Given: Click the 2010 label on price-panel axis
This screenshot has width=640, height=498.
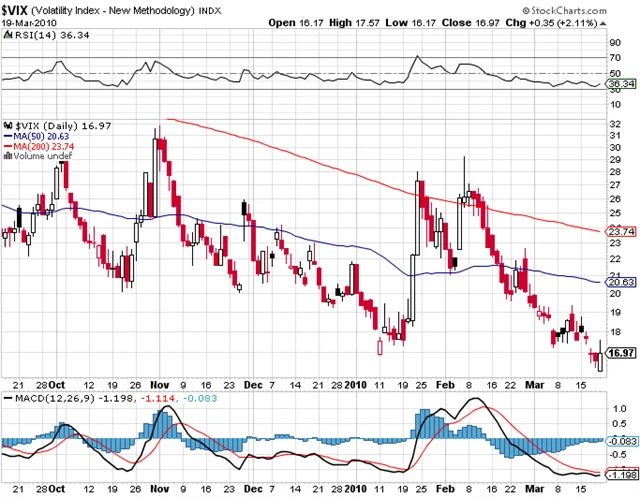Looking at the screenshot, I should pyautogui.click(x=356, y=385).
